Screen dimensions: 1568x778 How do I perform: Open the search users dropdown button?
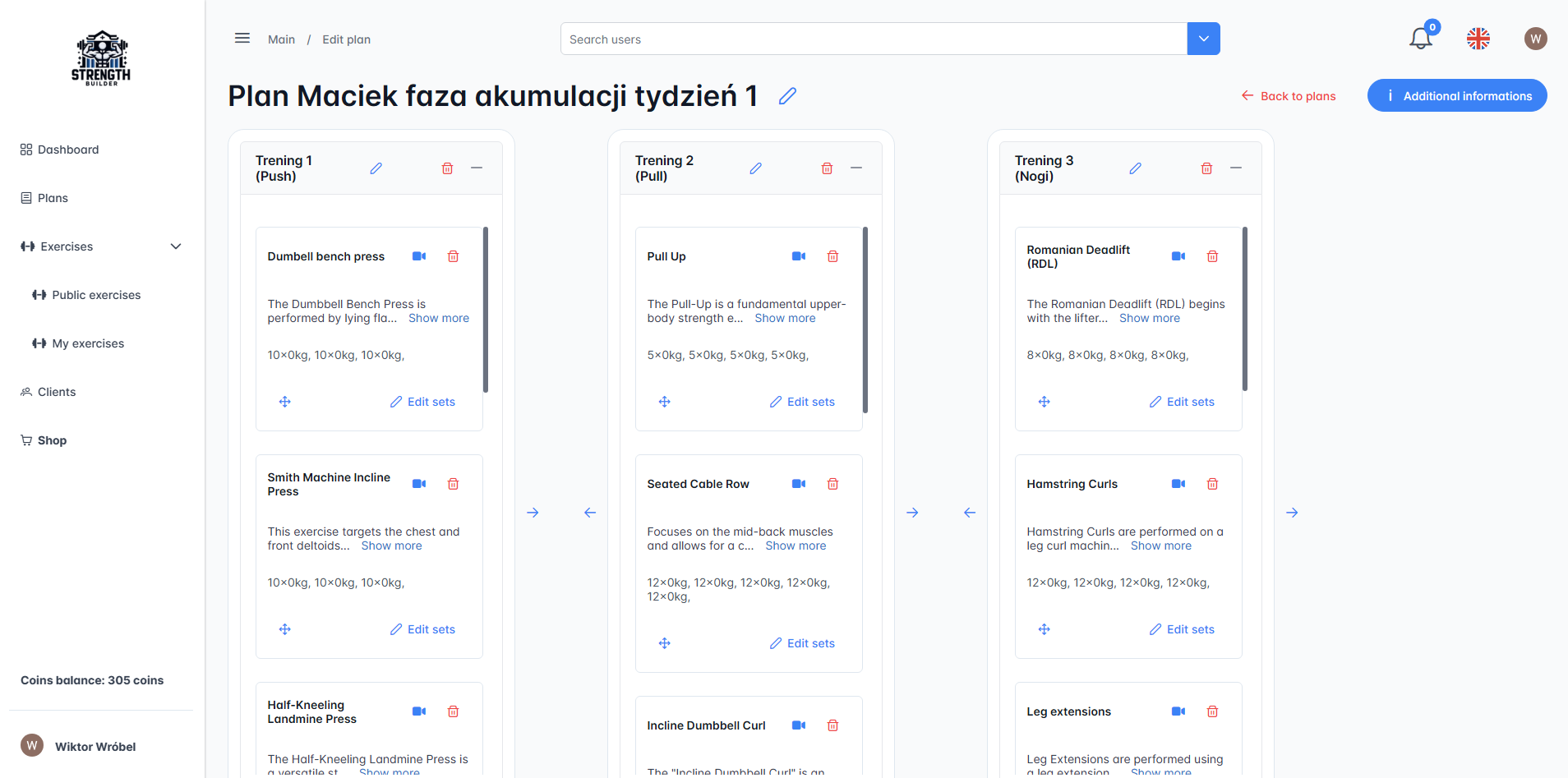[x=1204, y=39]
